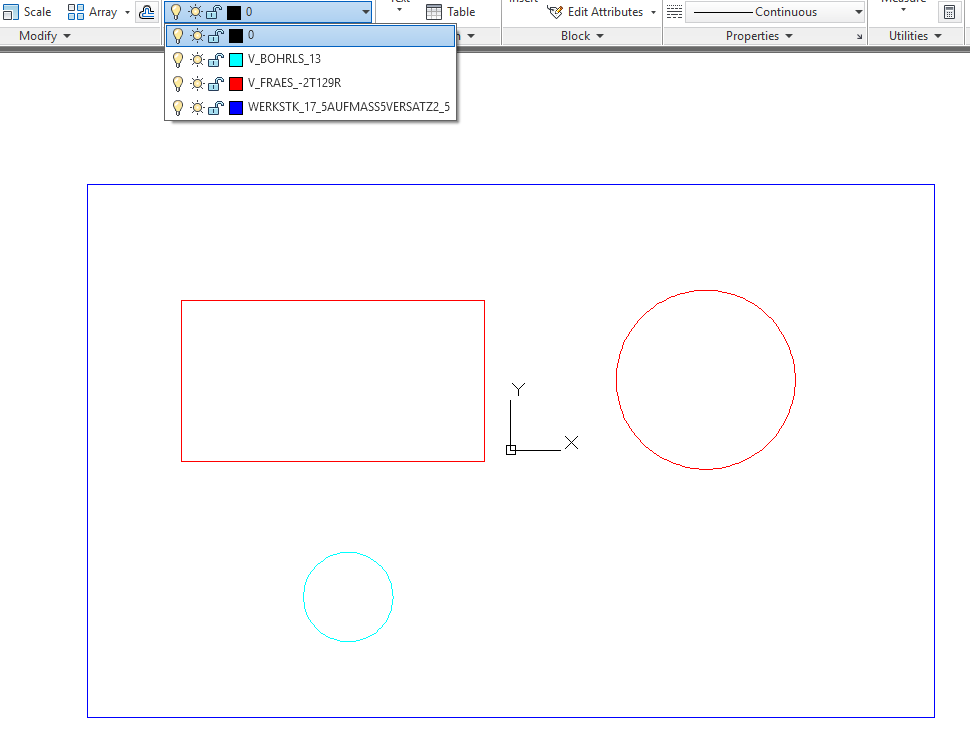This screenshot has width=970, height=753.
Task: Expand the Modify panel
Action: 45,36
